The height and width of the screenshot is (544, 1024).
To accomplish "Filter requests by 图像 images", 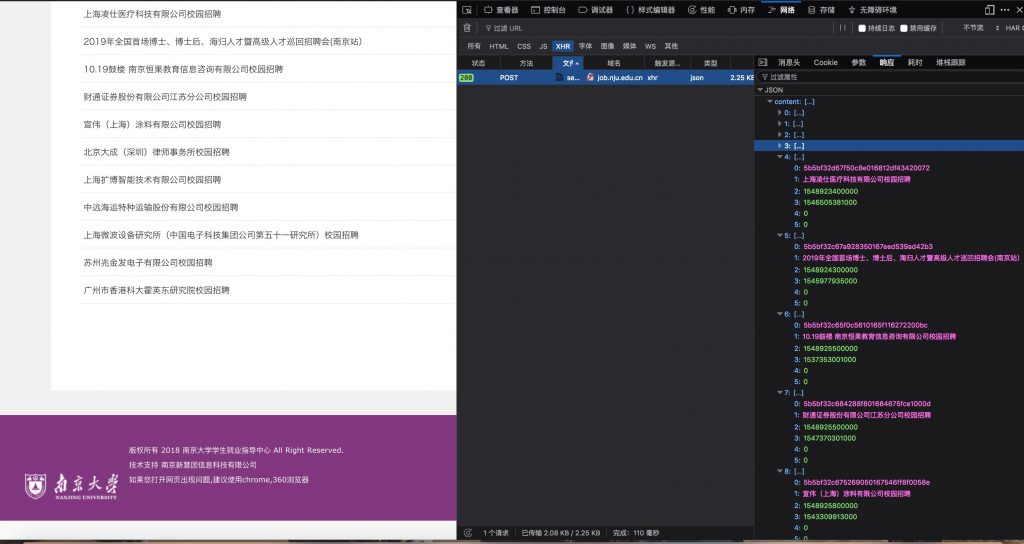I will click(607, 46).
